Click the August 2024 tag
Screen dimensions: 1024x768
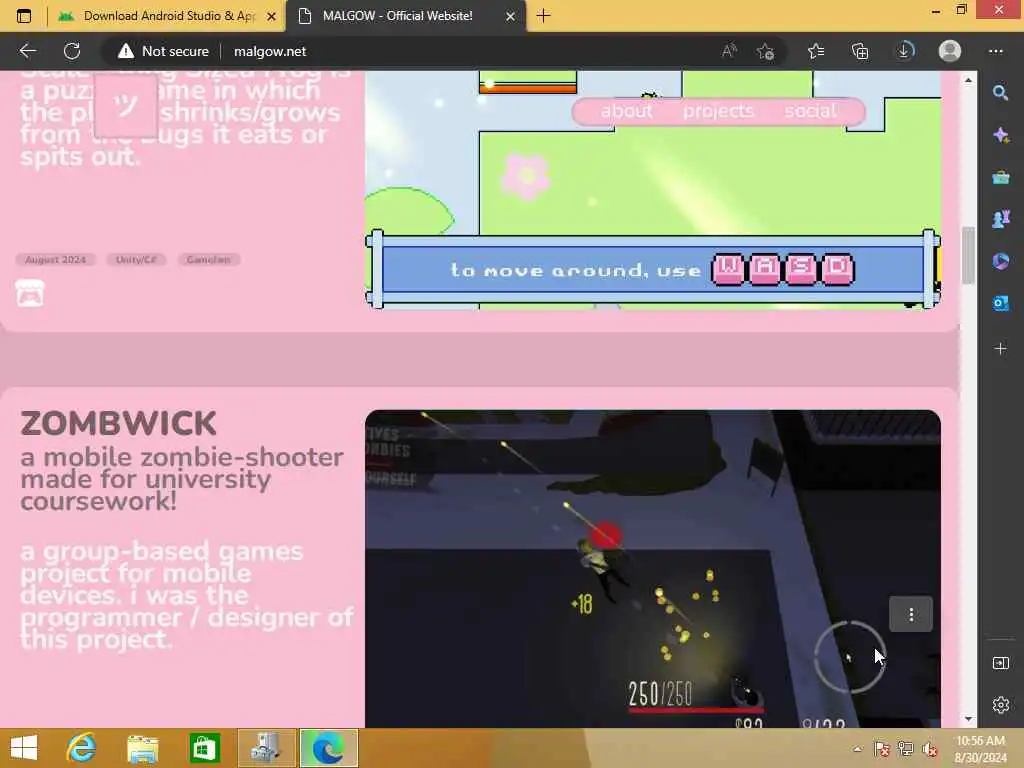click(56, 259)
